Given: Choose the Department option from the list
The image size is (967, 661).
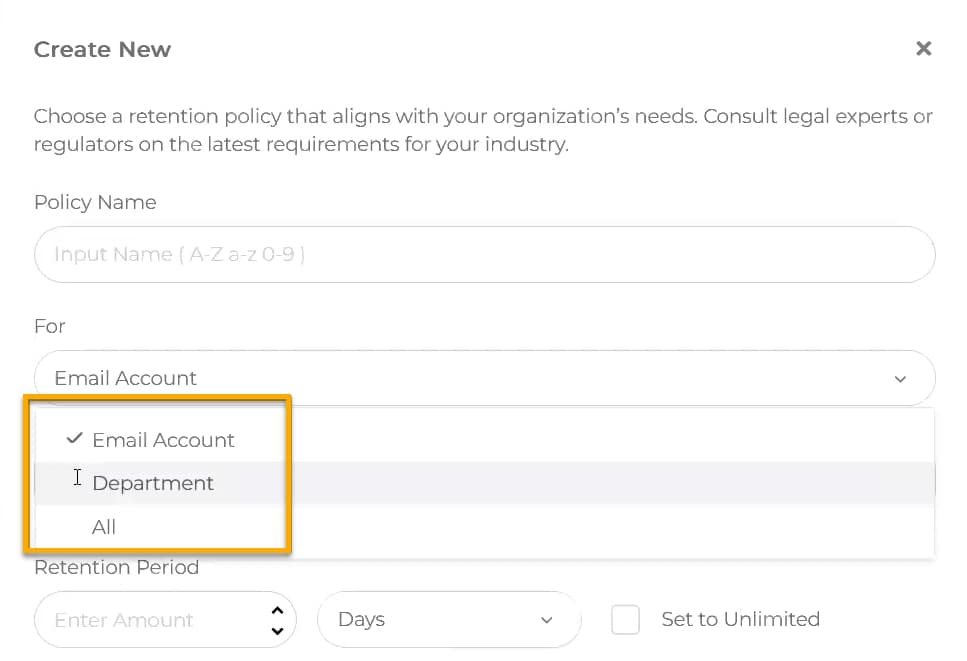Looking at the screenshot, I should (484, 483).
